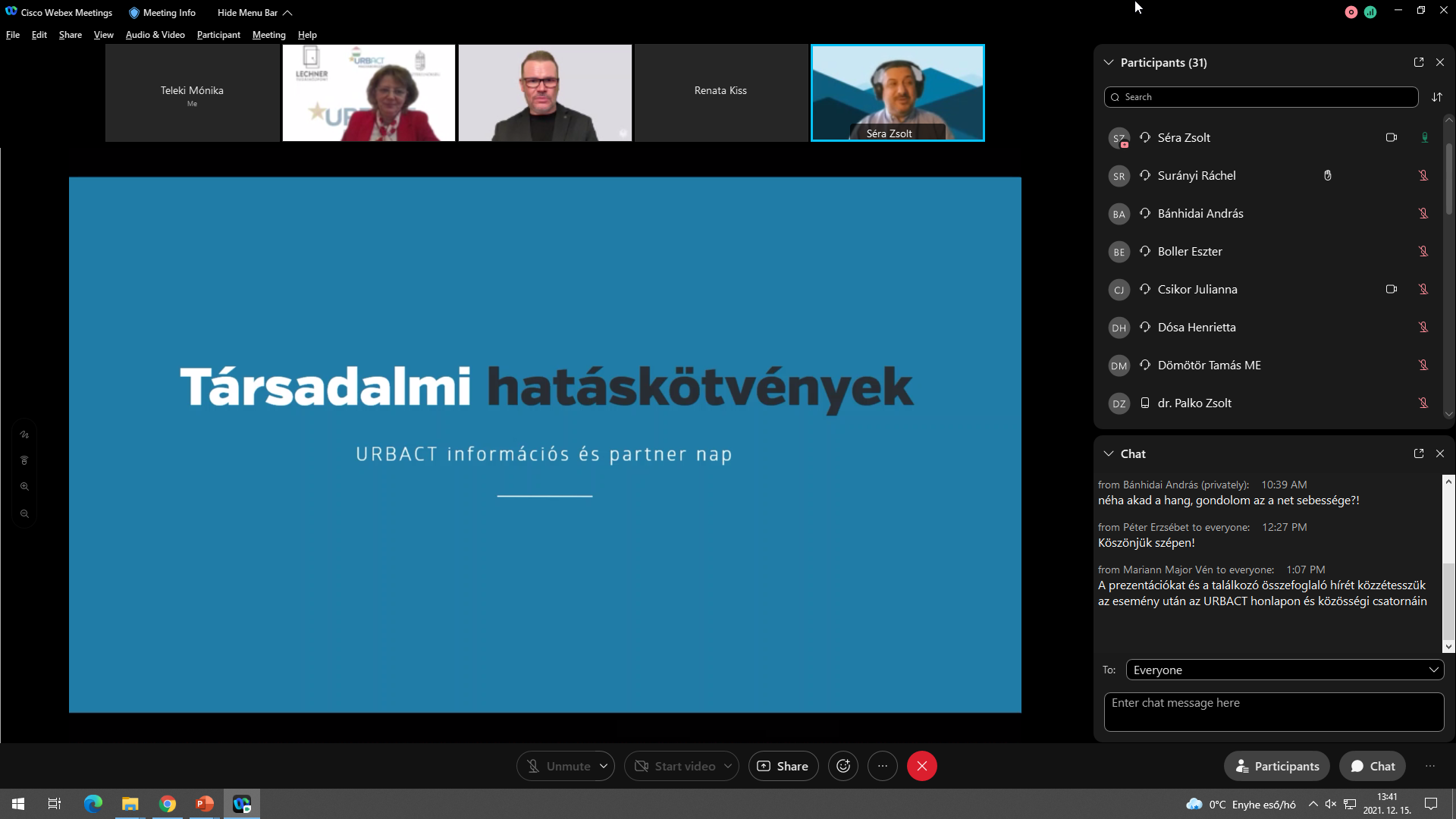
Task: Expand the chat recipient Everyone dropdown
Action: 1285,670
